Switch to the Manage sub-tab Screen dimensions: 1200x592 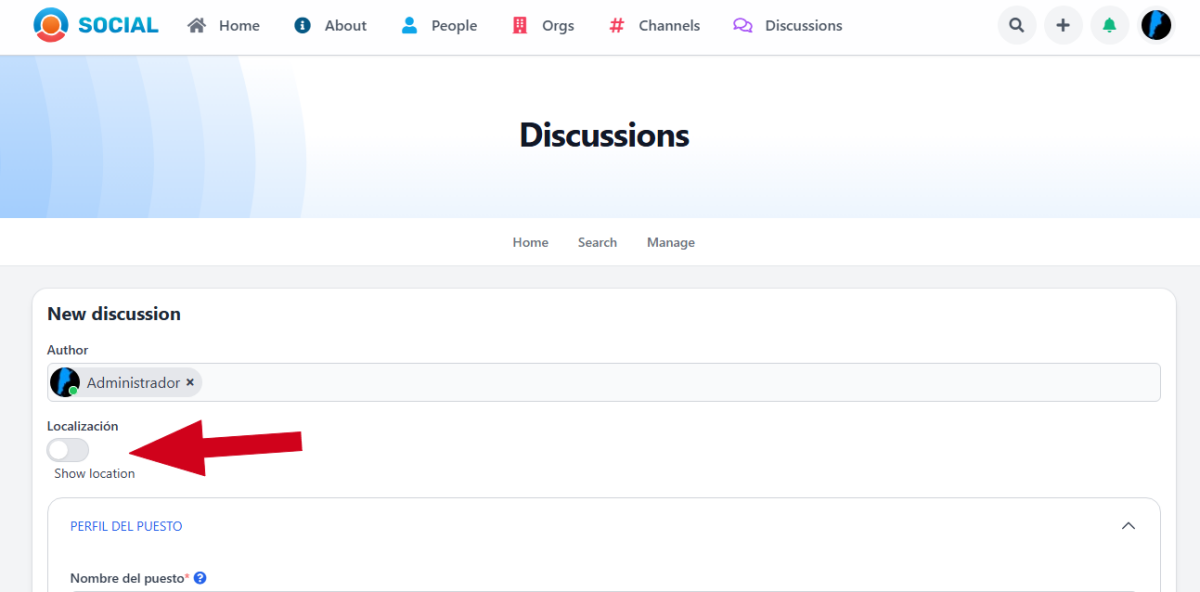(670, 242)
